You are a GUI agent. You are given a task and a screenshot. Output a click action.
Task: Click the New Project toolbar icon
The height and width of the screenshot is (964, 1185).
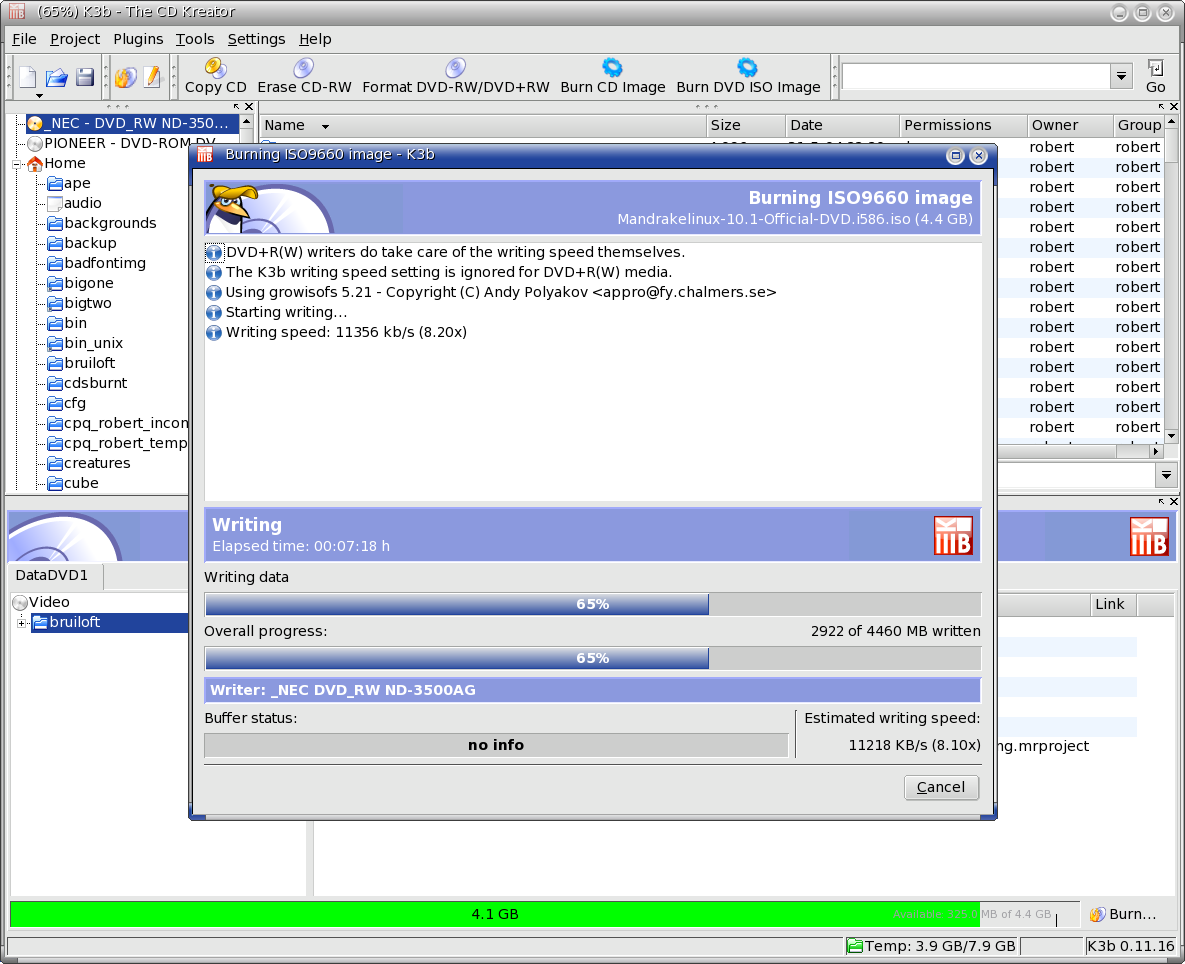28,78
